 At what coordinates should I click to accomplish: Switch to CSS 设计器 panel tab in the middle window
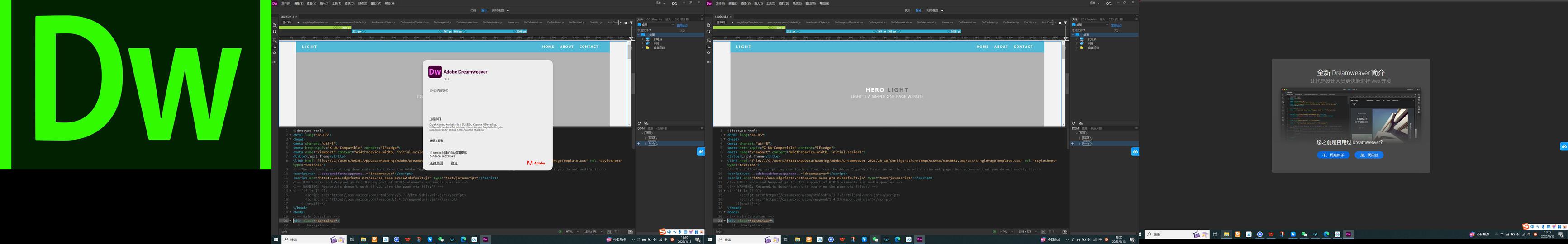tap(1116, 19)
